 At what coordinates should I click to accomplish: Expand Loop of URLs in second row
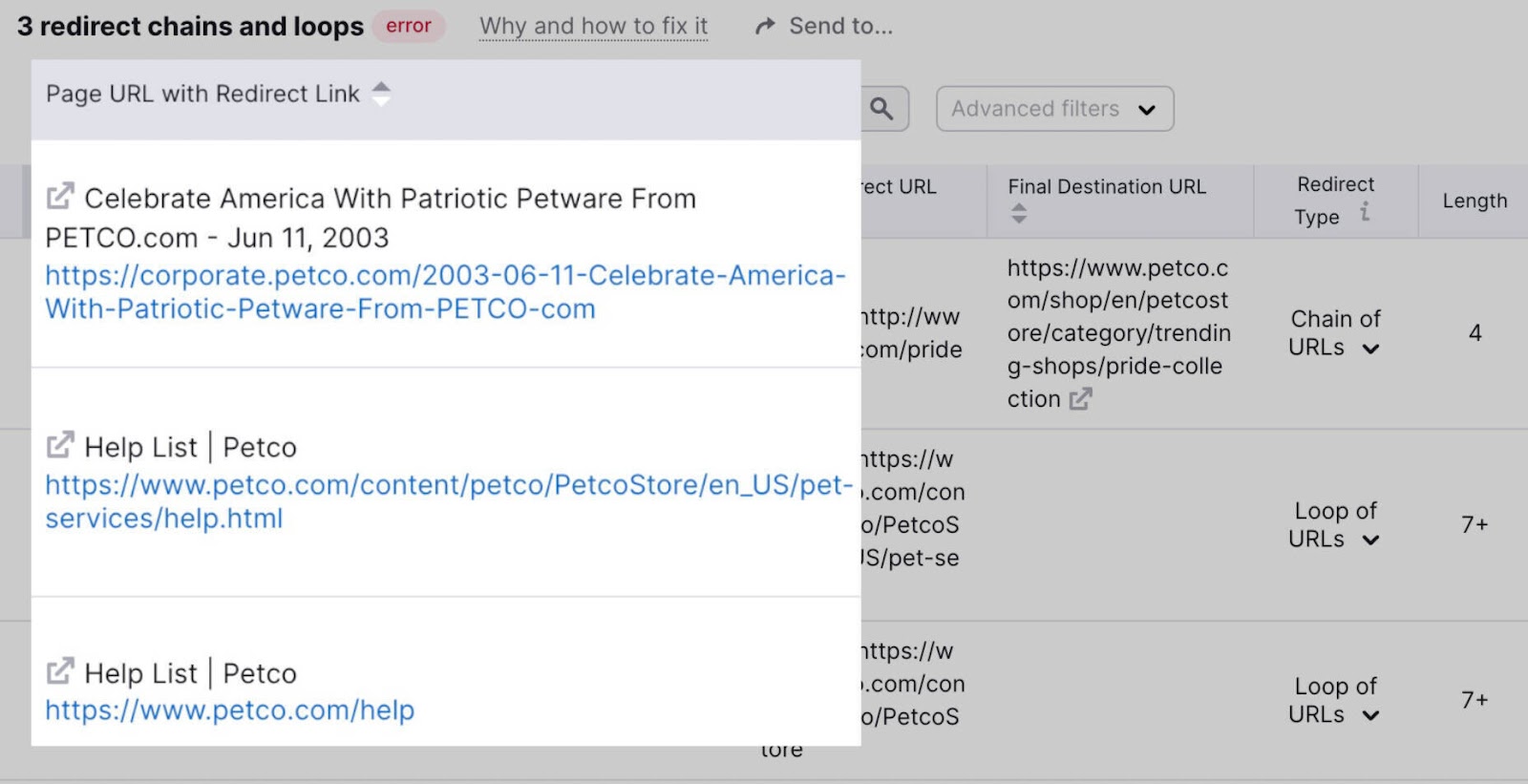(x=1370, y=540)
